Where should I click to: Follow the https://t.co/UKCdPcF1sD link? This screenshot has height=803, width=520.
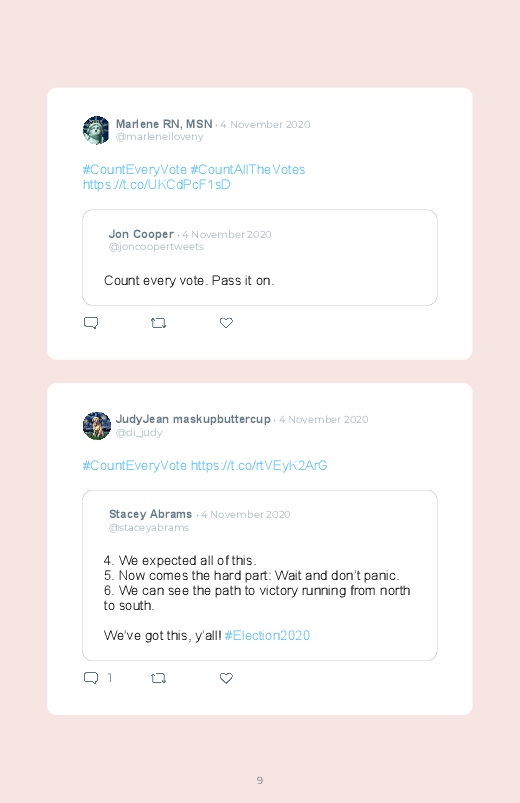tap(157, 184)
